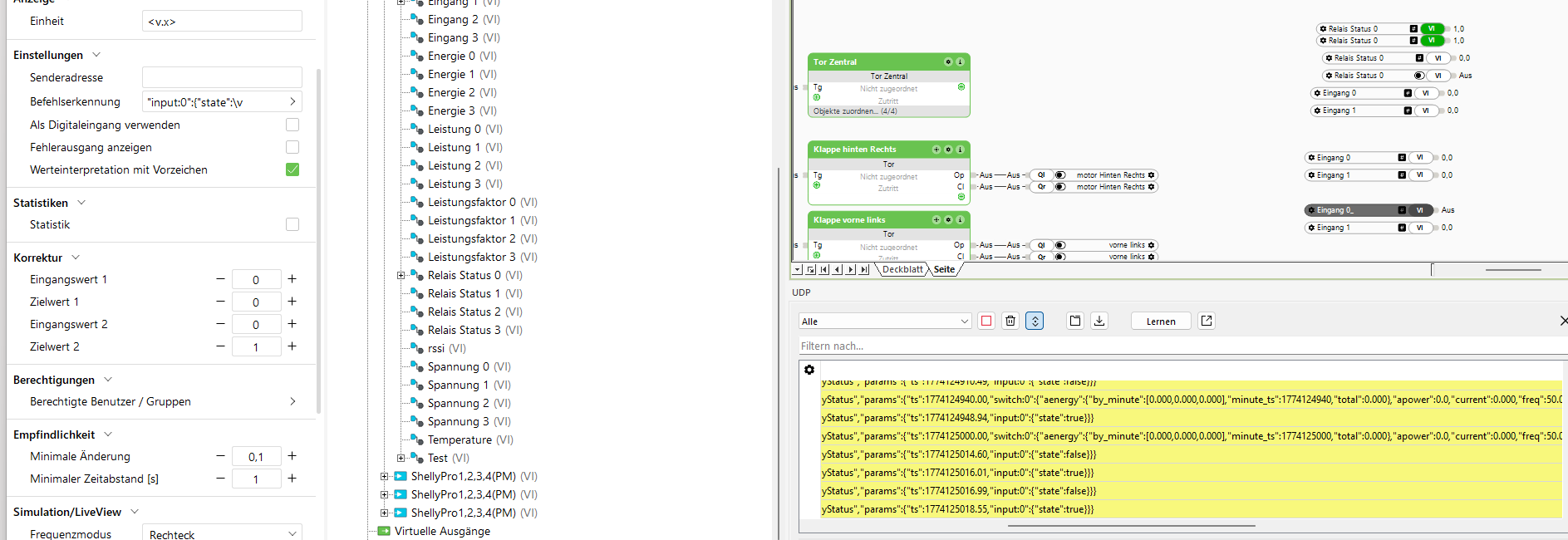Go to the first page in the page navigator
Viewport: 1568px width, 540px height.
pyautogui.click(x=824, y=269)
